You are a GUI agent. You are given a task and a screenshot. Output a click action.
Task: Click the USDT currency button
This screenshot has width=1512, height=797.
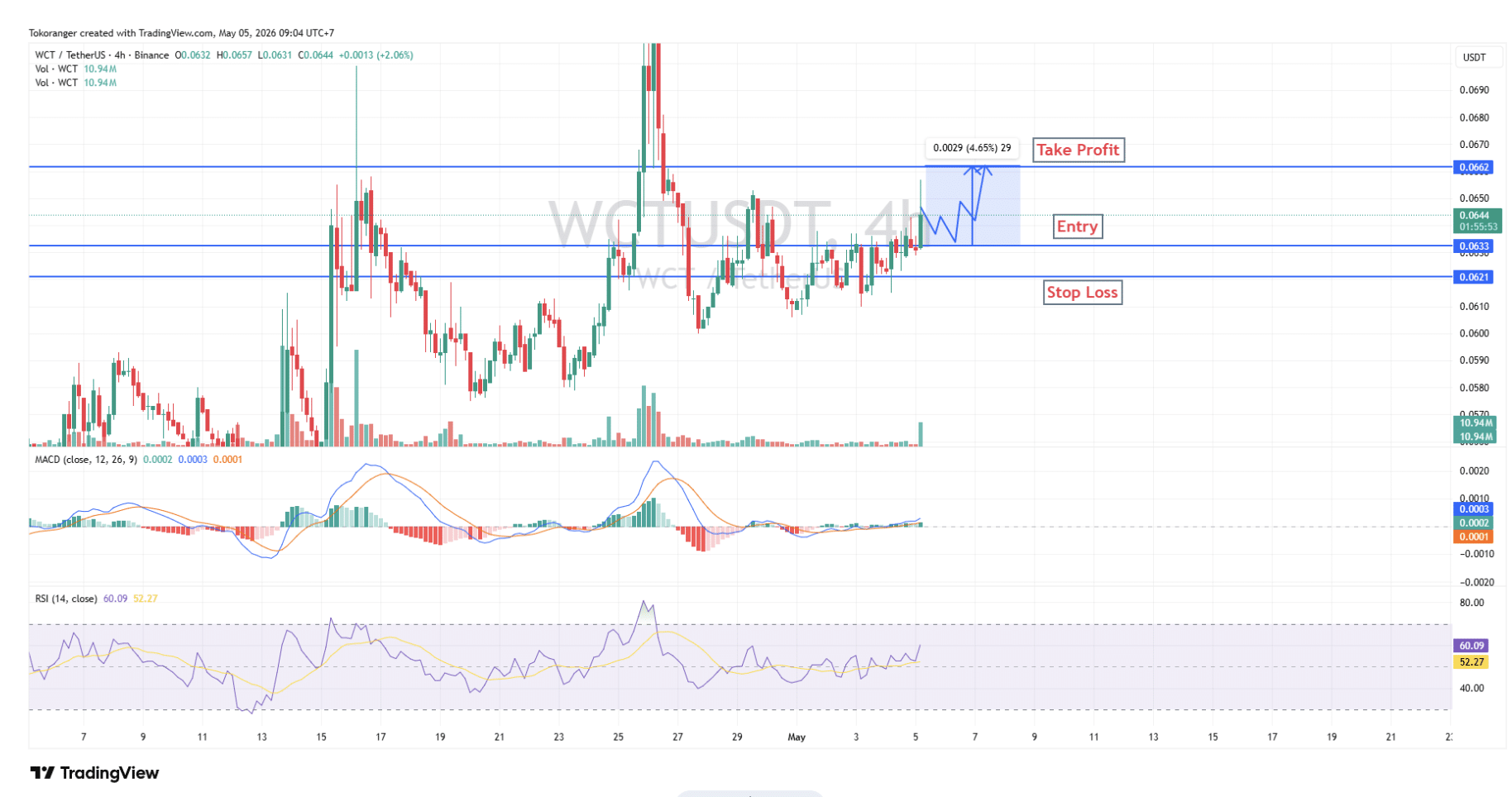[x=1474, y=57]
